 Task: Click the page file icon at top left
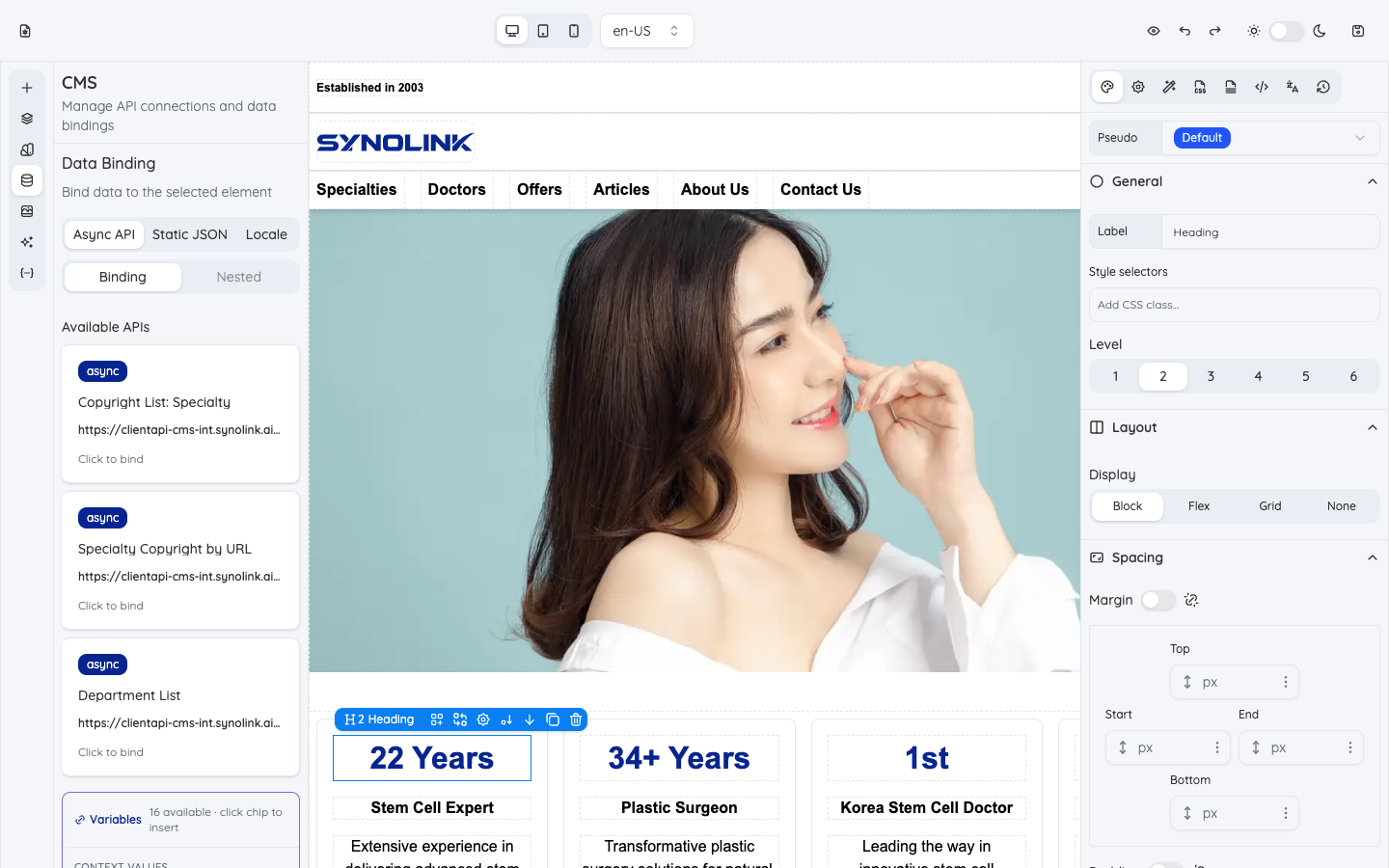(x=25, y=31)
